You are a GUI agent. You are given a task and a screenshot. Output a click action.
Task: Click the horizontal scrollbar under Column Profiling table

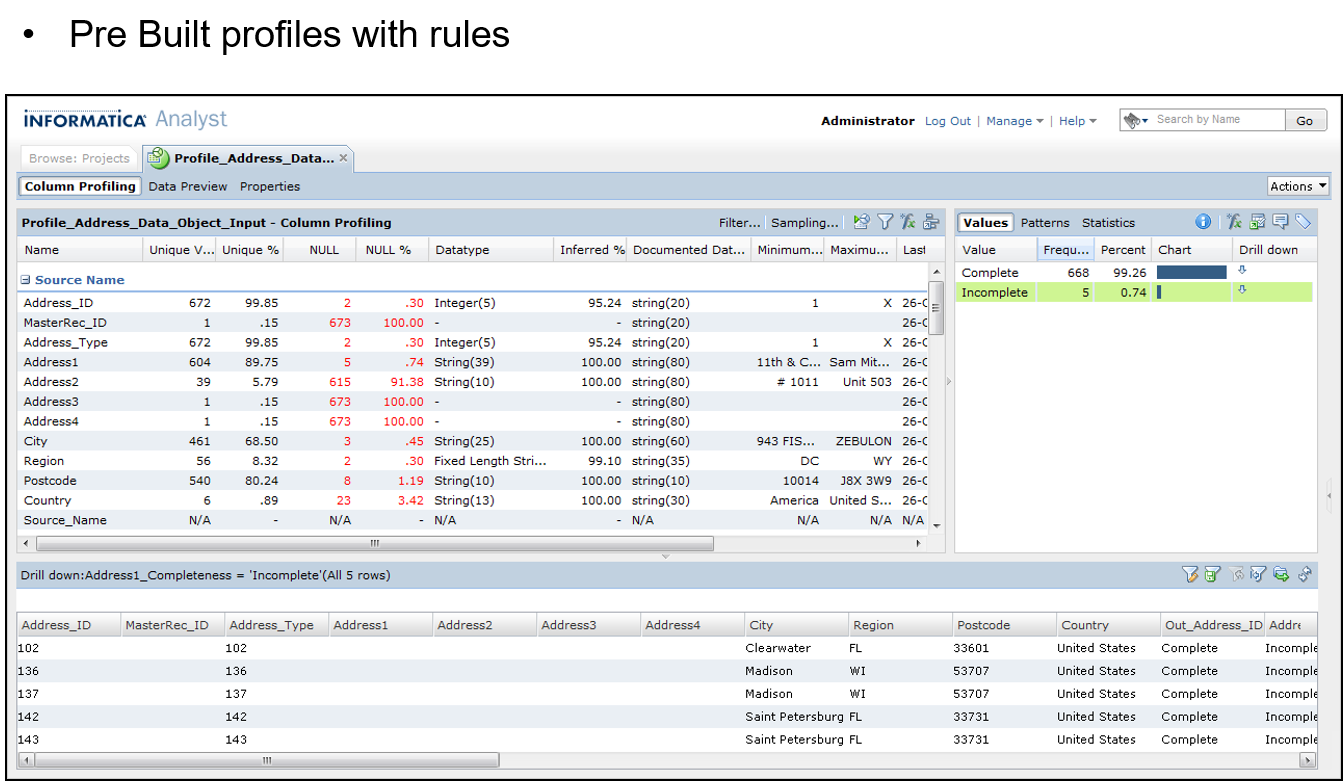pyautogui.click(x=375, y=544)
